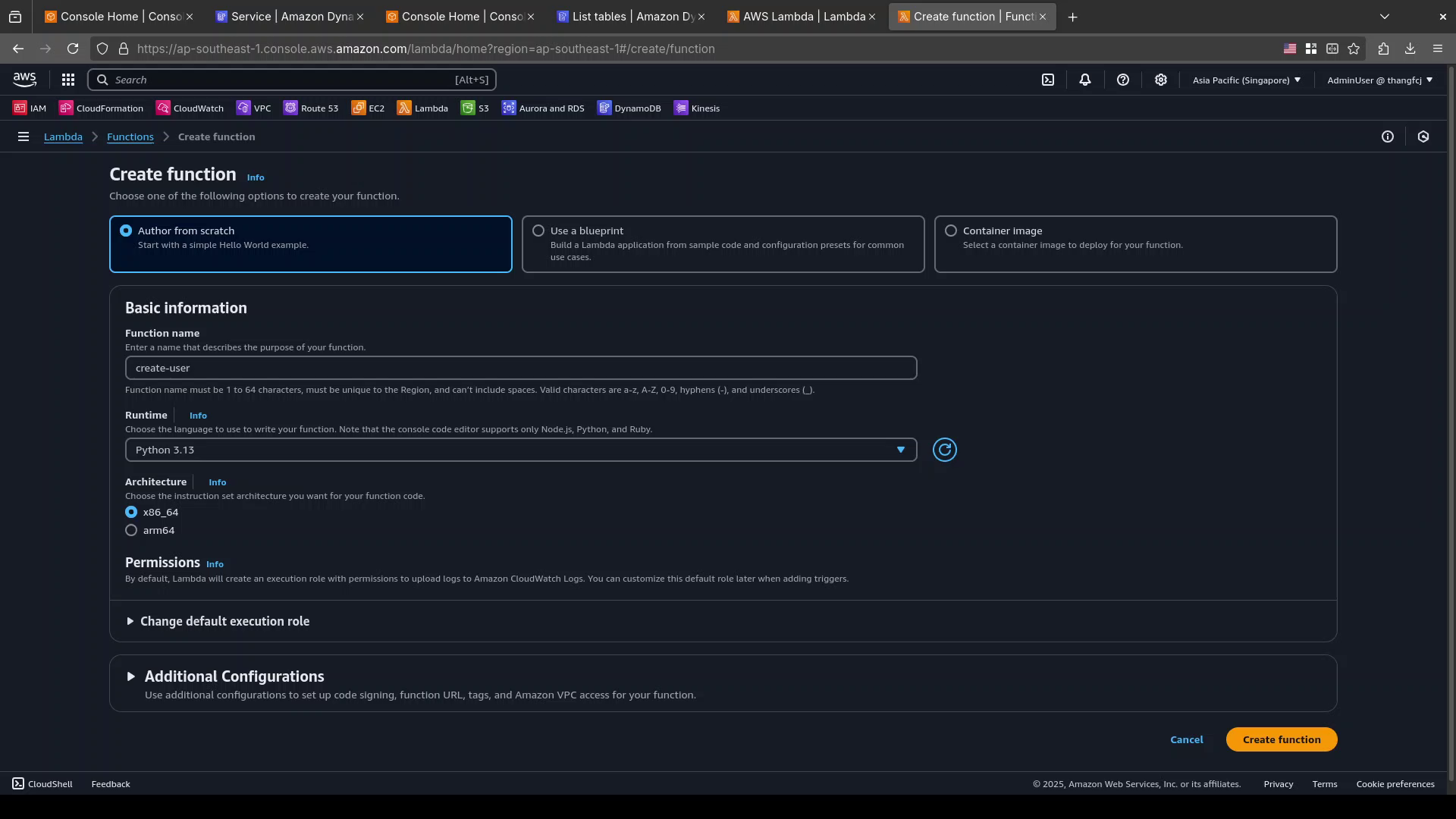Screen dimensions: 1456x819
Task: Open VPC favorite shortcut
Action: click(x=253, y=108)
